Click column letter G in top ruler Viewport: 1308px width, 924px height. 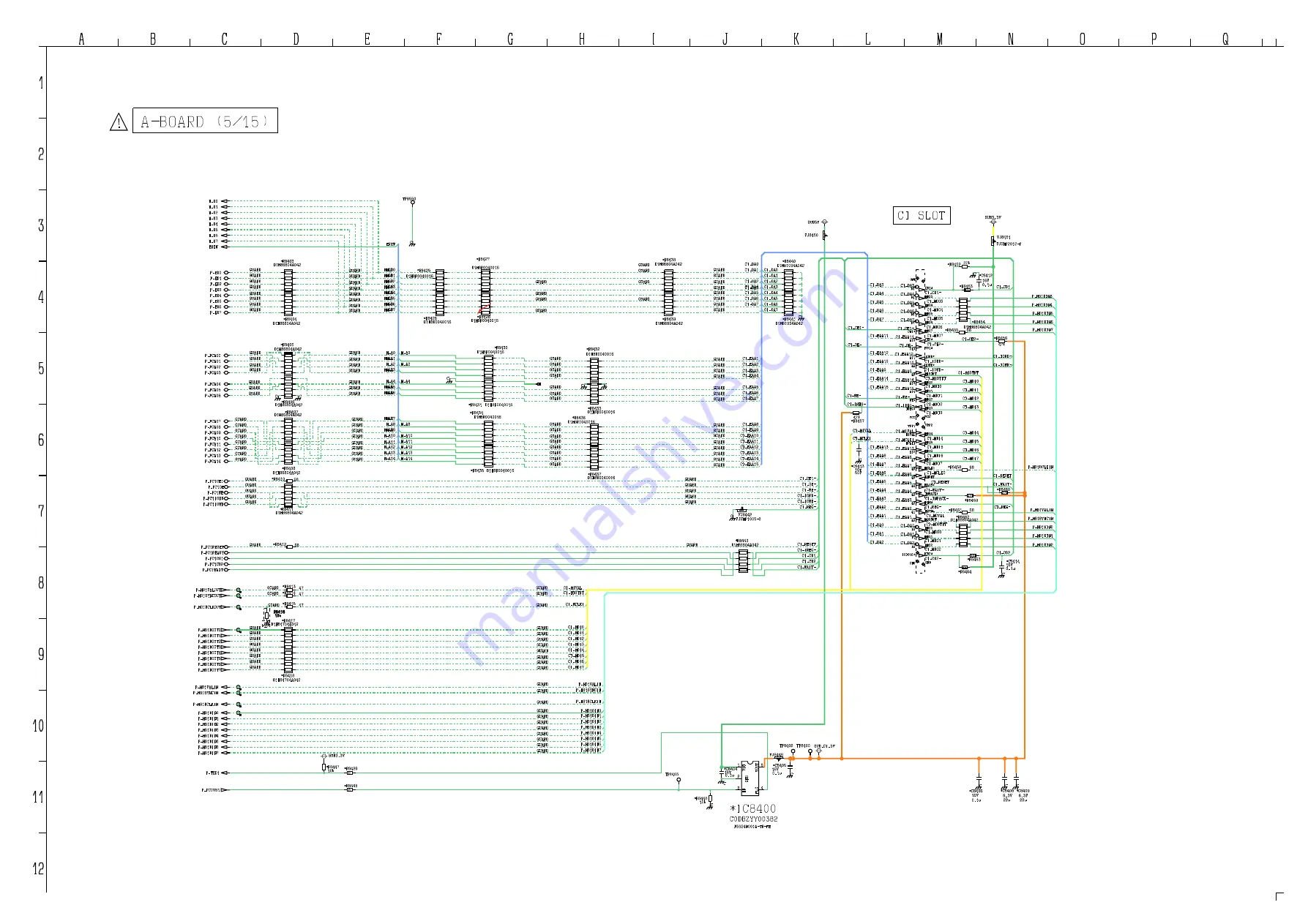[x=510, y=40]
